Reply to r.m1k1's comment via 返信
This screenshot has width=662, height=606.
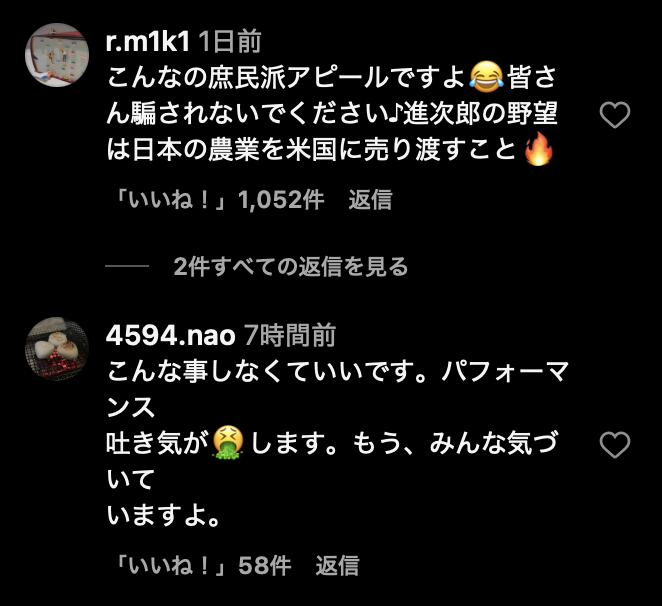(x=370, y=200)
